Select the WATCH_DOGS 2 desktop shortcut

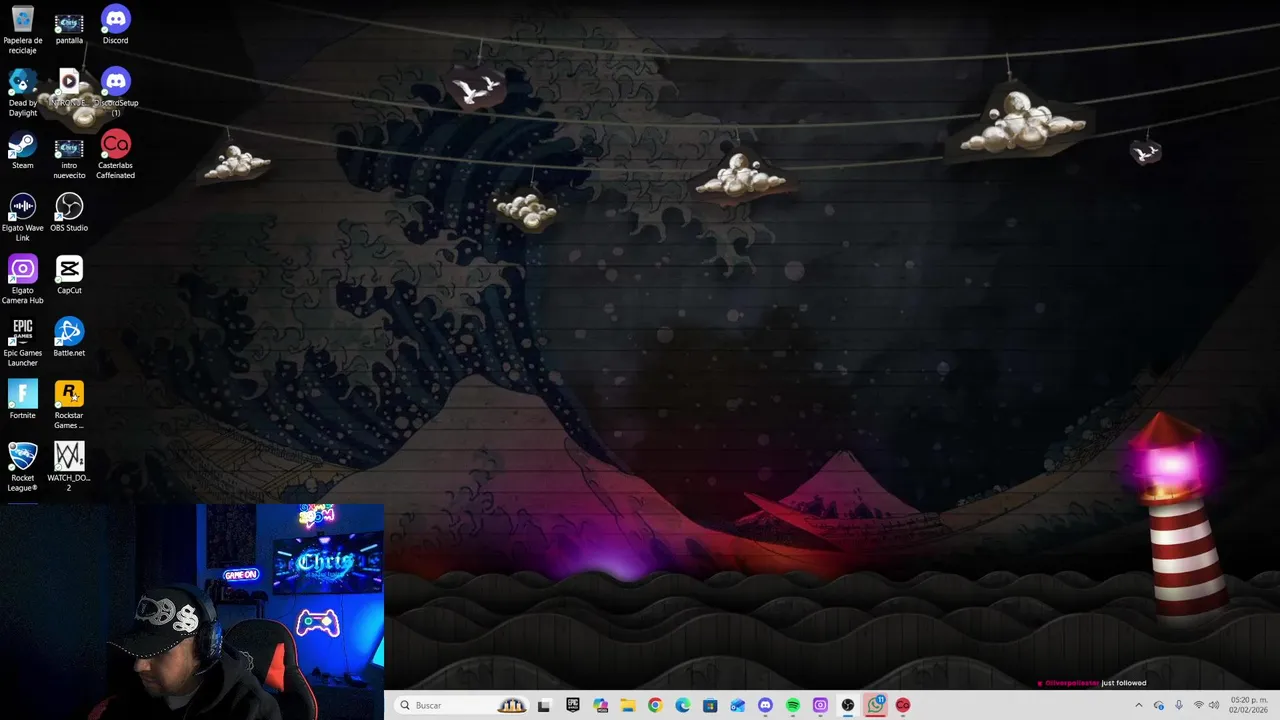69,468
